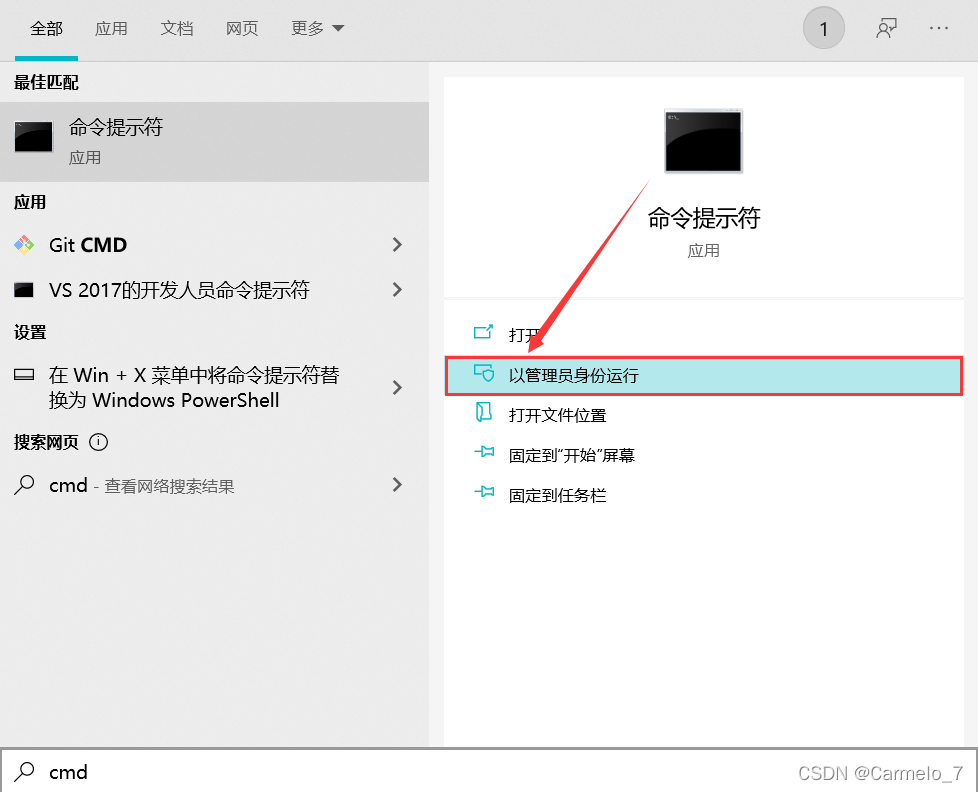This screenshot has width=978, height=792.
Task: Click the search box containing cmd
Action: click(x=489, y=772)
